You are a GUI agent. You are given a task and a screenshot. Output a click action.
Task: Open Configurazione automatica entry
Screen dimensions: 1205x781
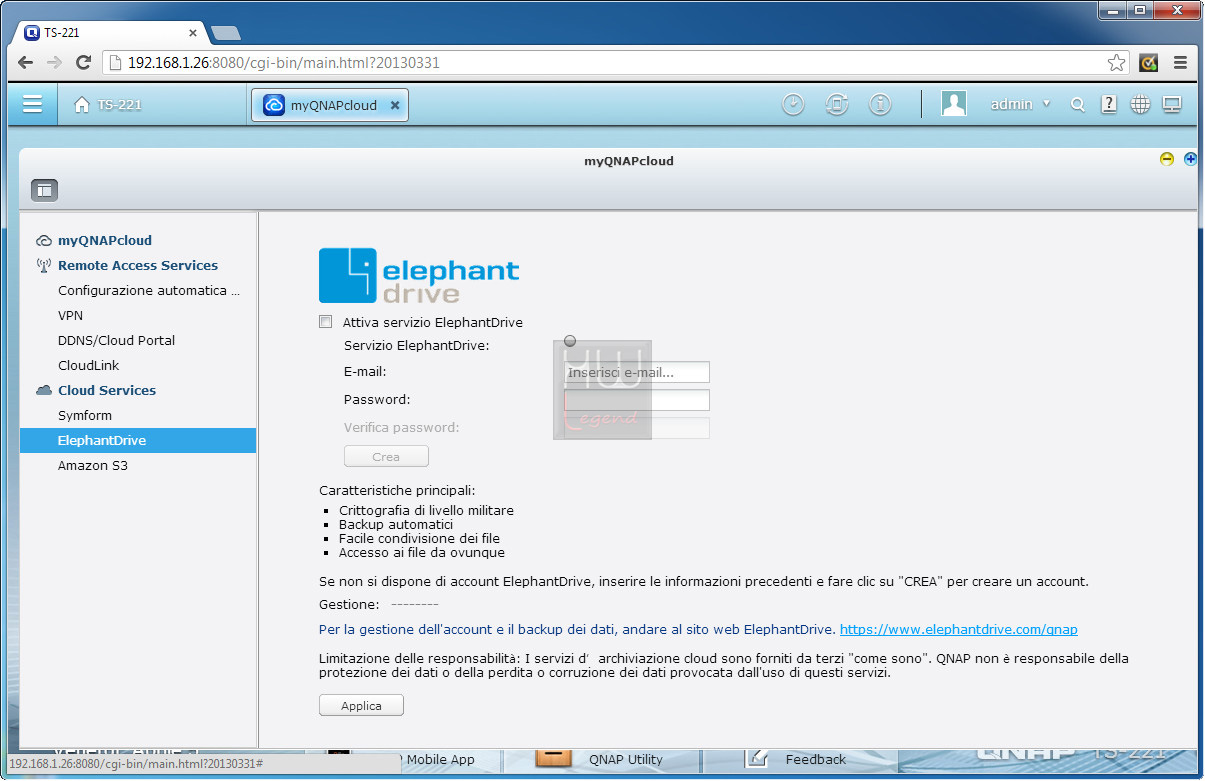tap(149, 290)
